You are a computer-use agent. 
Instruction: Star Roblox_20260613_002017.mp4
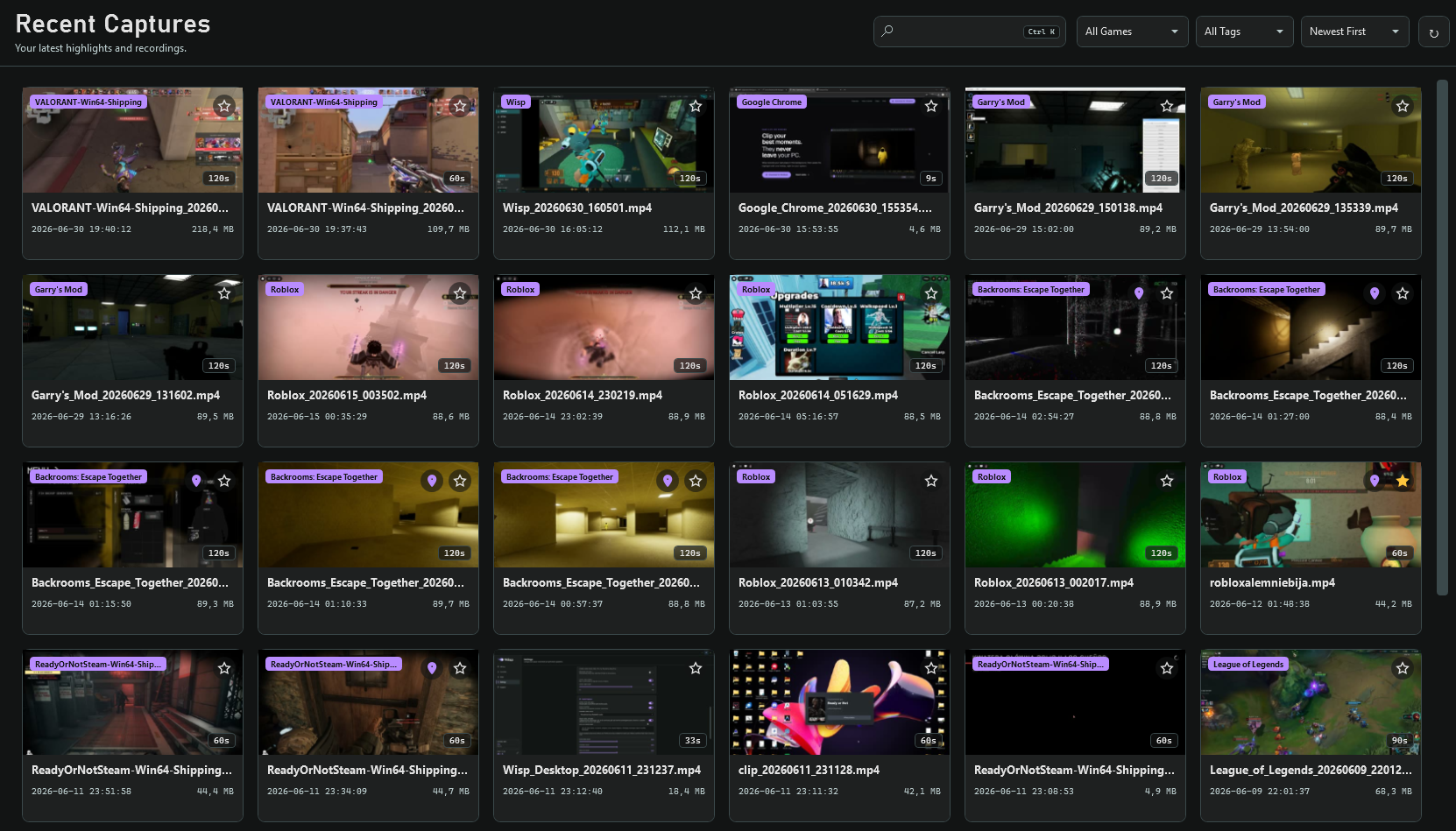click(1167, 481)
